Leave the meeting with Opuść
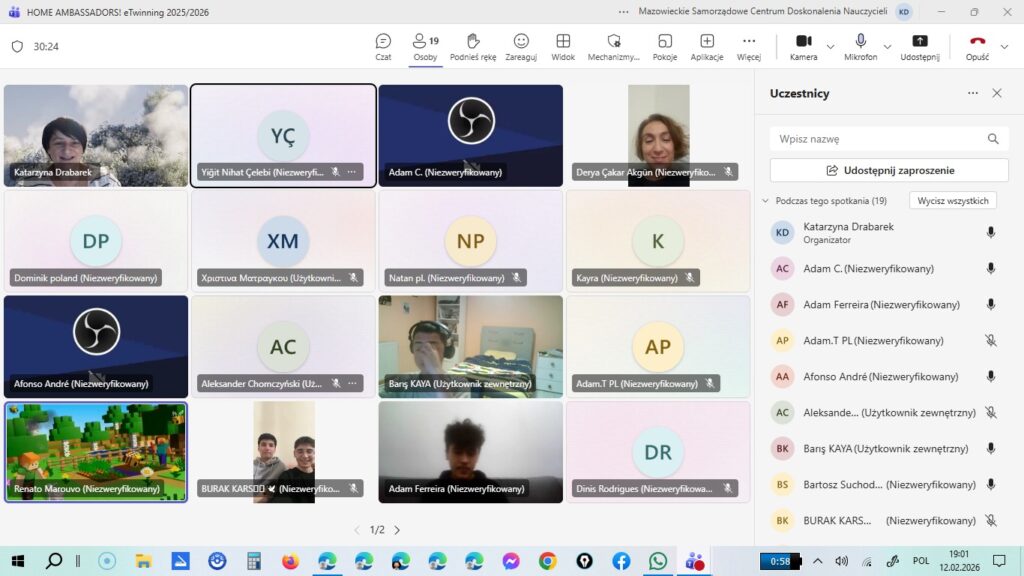This screenshot has width=1024, height=576. pos(977,47)
